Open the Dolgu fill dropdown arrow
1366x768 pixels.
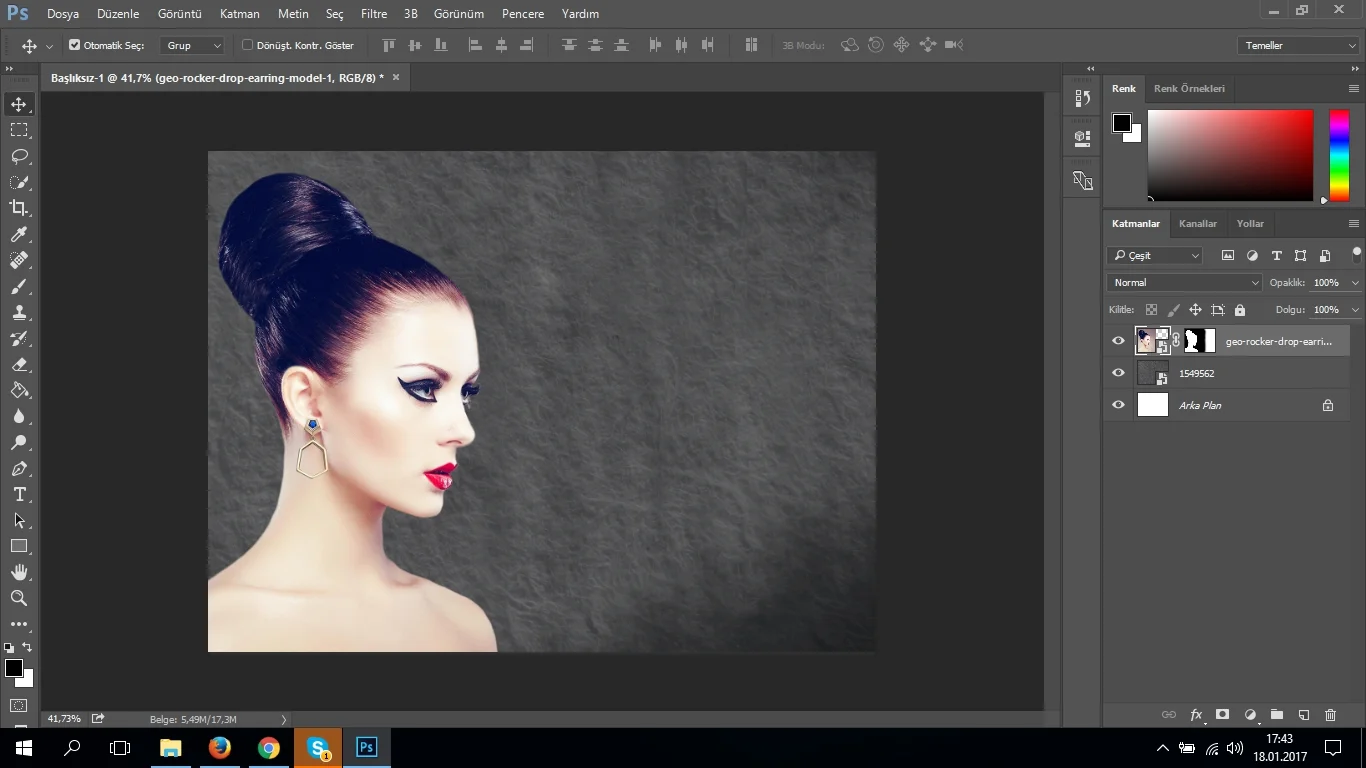[1355, 310]
